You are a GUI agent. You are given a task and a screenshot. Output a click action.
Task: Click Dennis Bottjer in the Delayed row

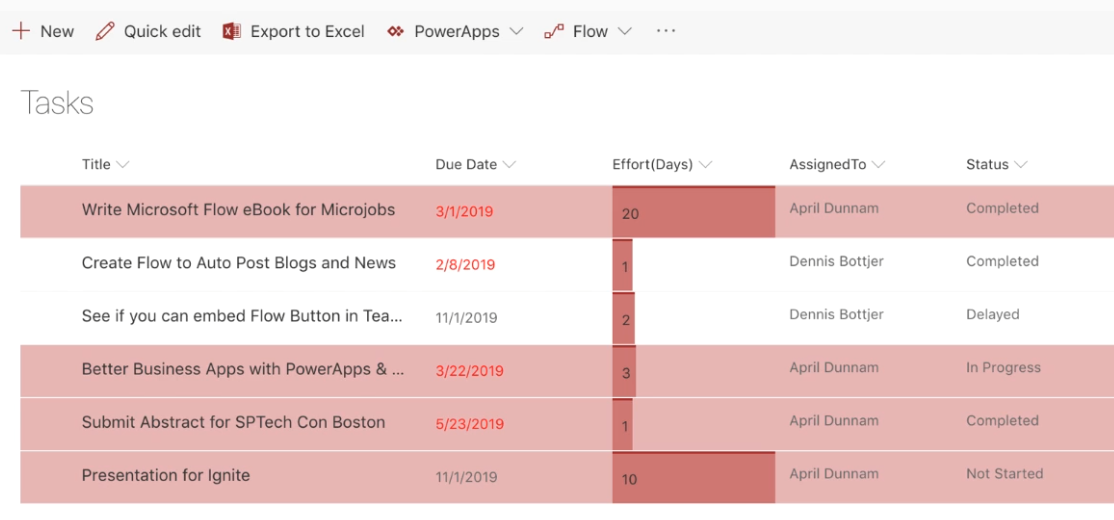coord(836,315)
